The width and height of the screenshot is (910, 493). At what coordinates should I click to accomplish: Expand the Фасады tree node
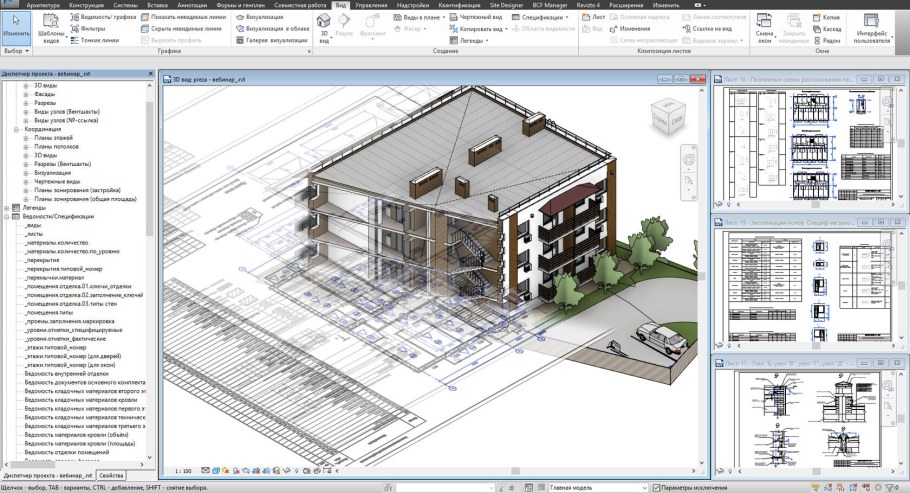click(26, 94)
